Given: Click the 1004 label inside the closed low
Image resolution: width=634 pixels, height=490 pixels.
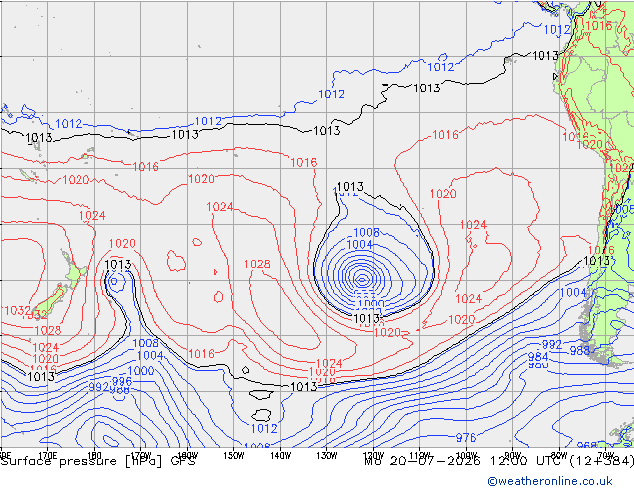Looking at the screenshot, I should pyautogui.click(x=359, y=244).
